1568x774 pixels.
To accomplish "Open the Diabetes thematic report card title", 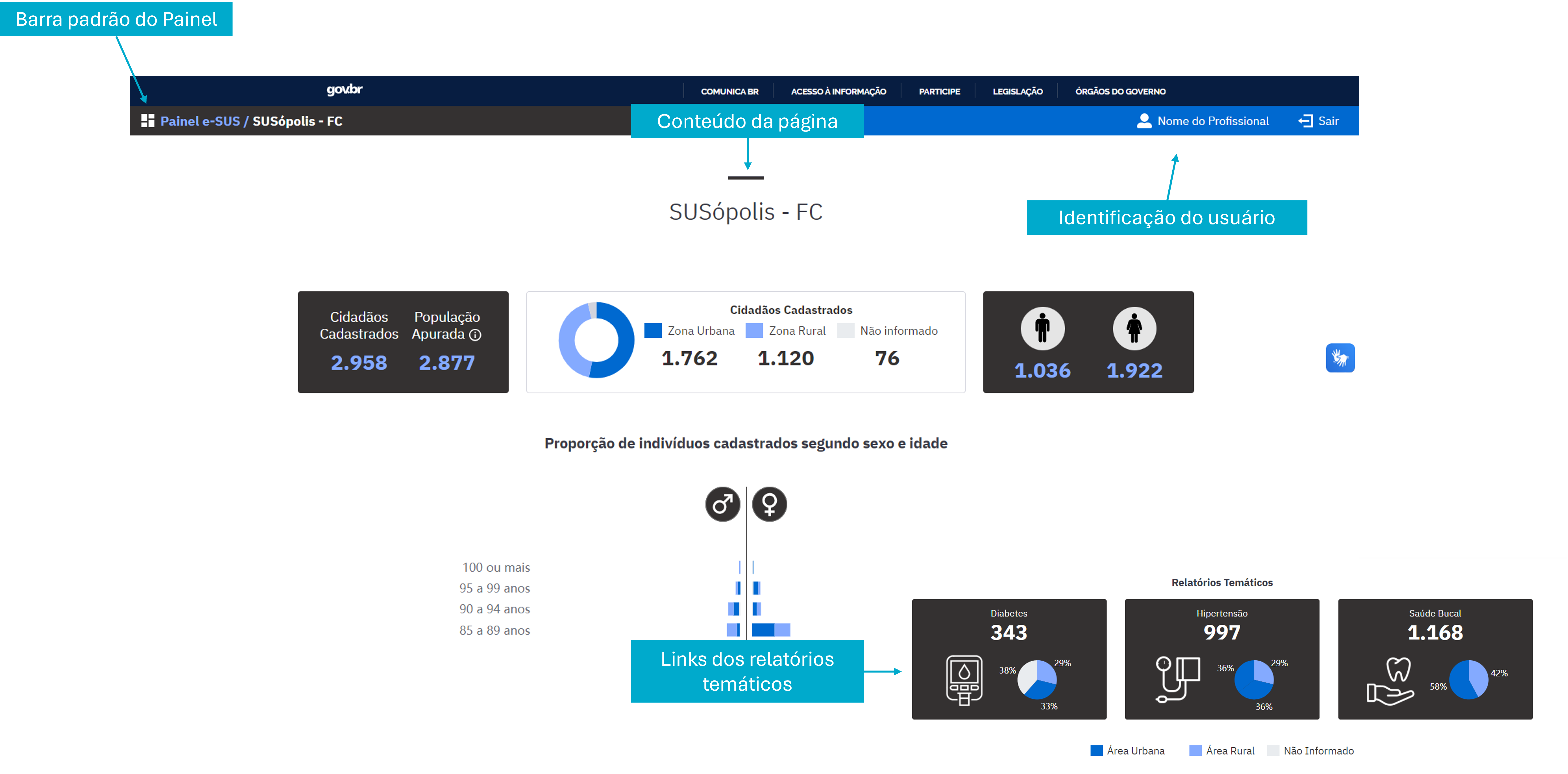I will coord(1009,613).
